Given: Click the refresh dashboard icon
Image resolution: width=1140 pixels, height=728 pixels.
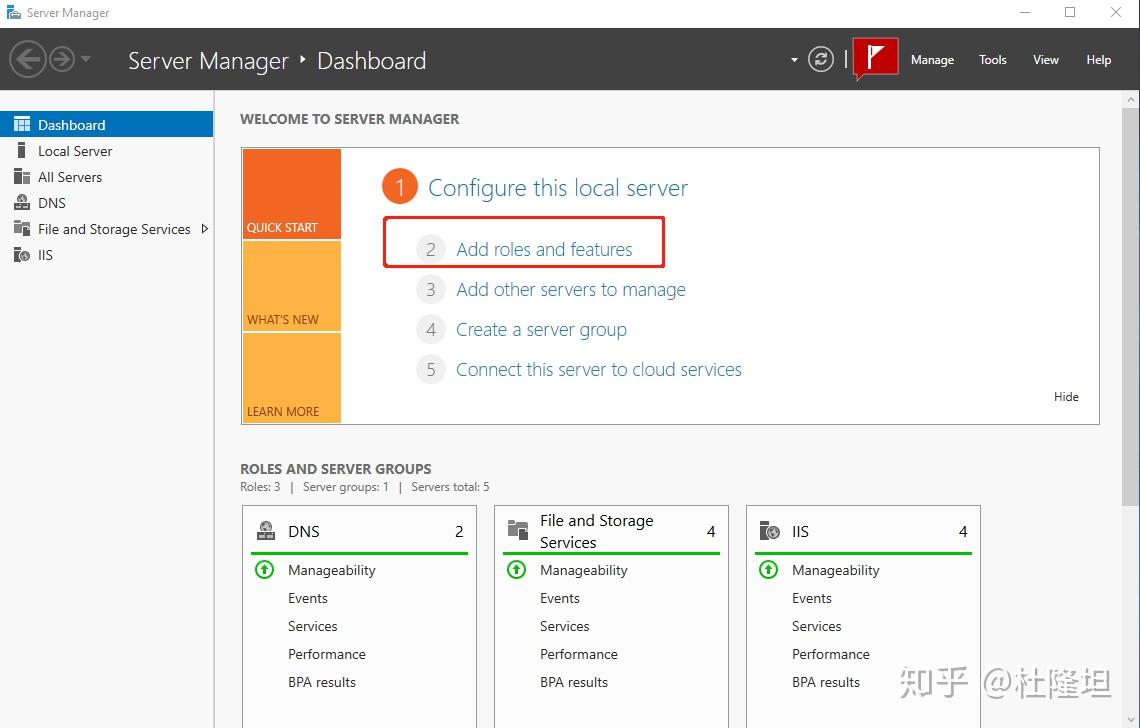Looking at the screenshot, I should coord(821,59).
